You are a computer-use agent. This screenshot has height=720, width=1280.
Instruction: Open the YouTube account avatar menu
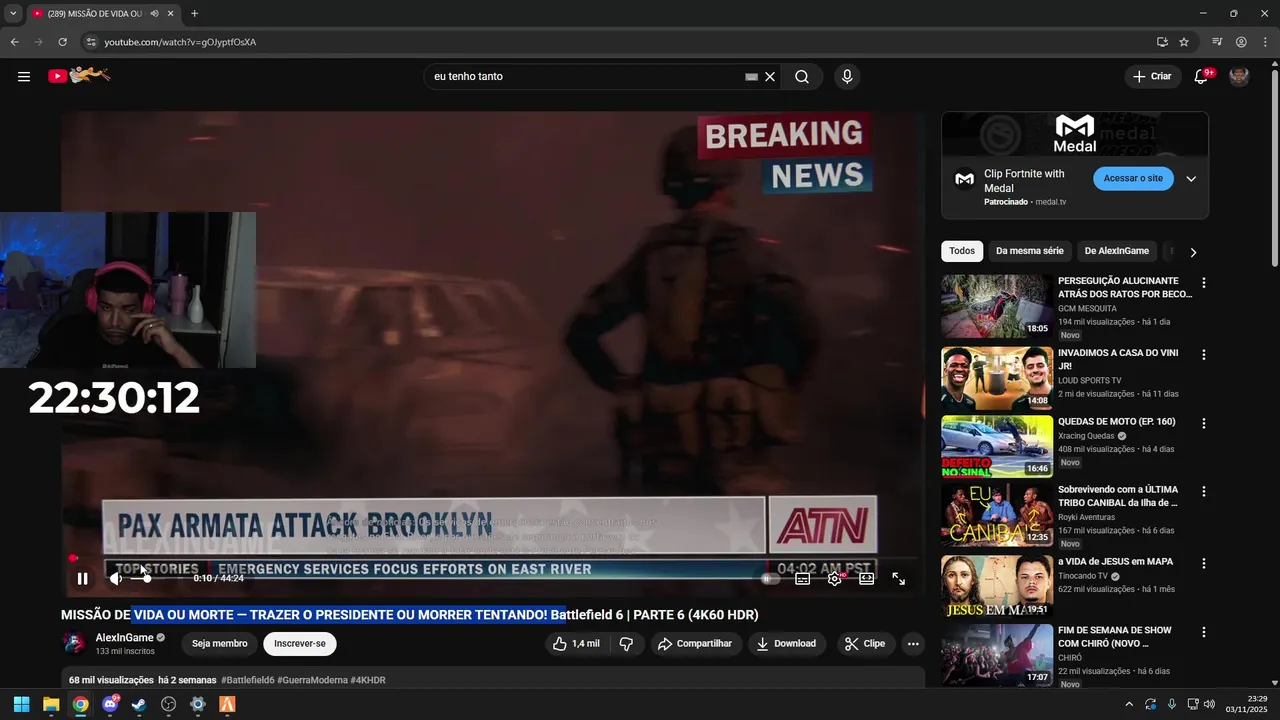[x=1239, y=77]
